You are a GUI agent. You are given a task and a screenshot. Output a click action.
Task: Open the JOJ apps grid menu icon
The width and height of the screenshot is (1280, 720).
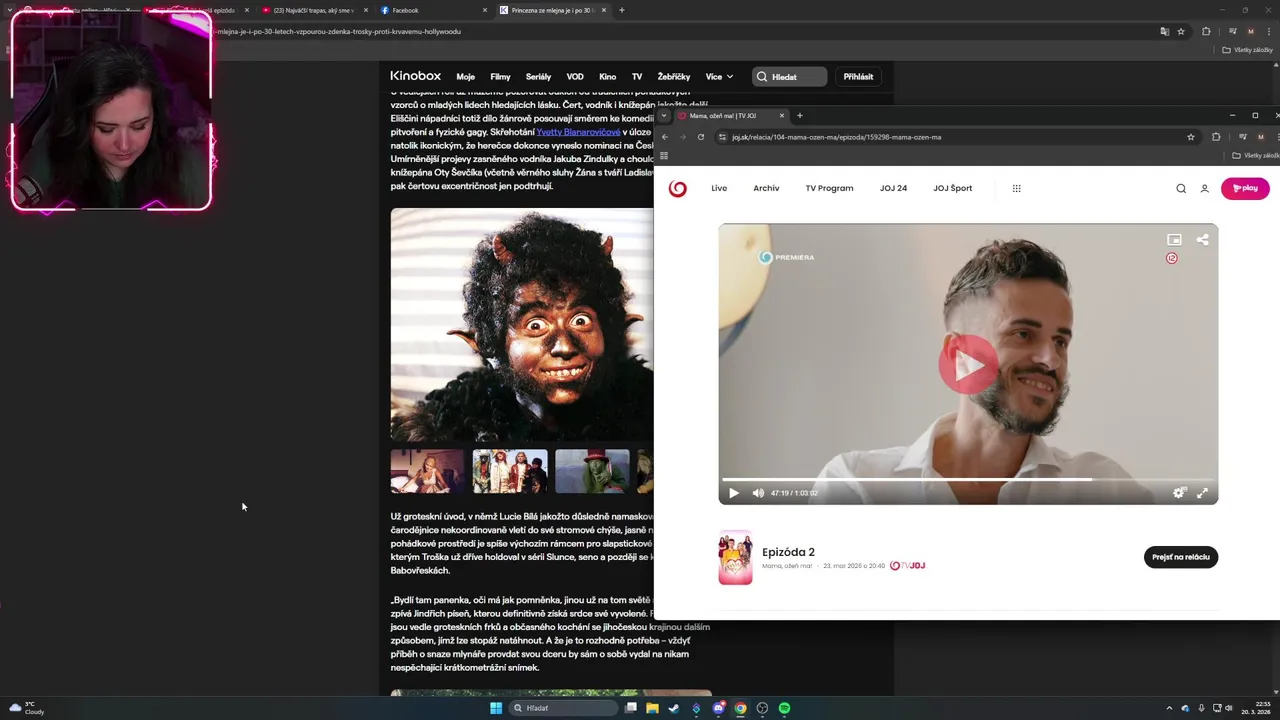(1016, 188)
